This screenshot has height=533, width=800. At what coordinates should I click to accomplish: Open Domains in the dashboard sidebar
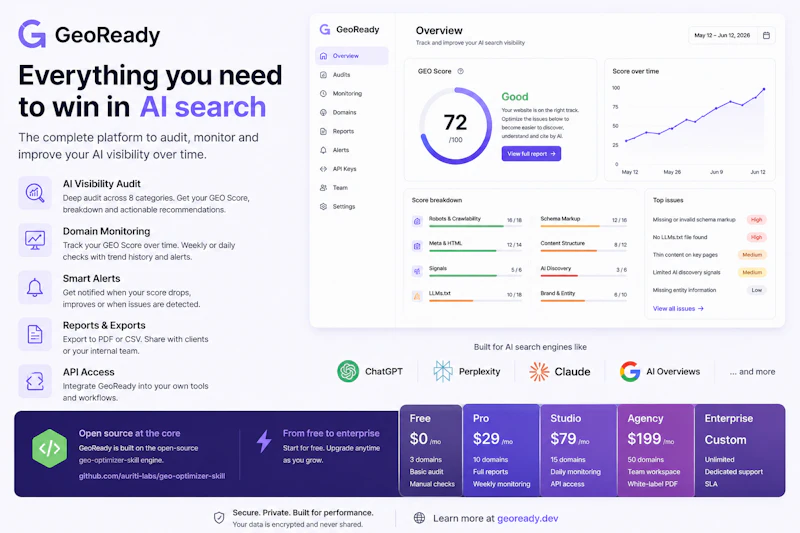(352, 112)
